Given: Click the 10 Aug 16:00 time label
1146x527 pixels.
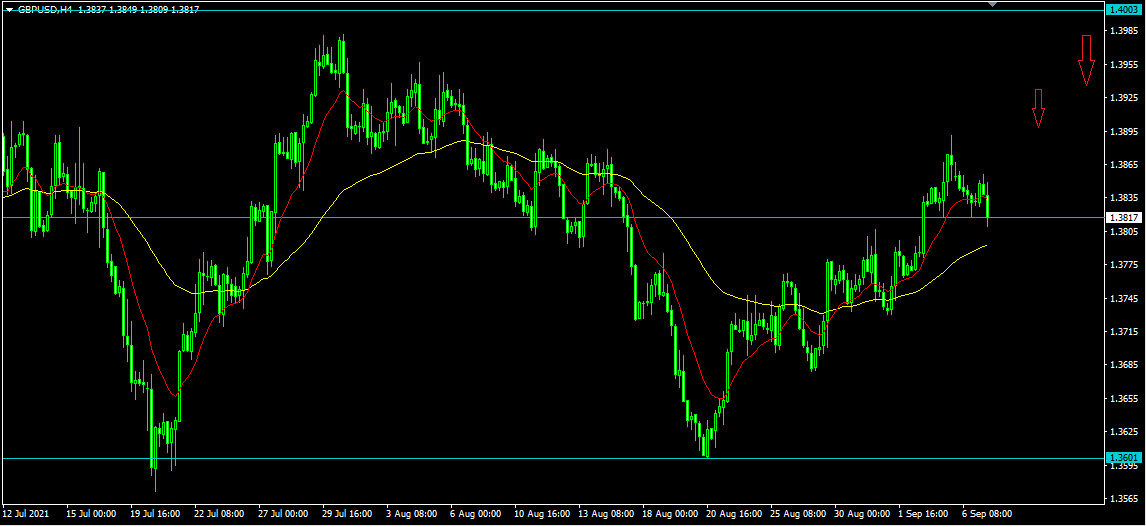Looking at the screenshot, I should 542,515.
